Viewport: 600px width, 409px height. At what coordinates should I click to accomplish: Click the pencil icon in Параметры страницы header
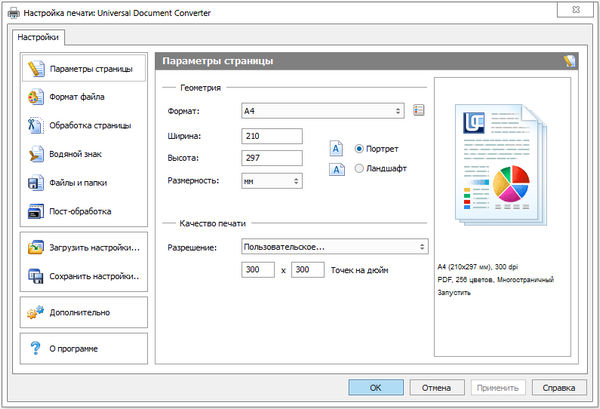tap(569, 61)
